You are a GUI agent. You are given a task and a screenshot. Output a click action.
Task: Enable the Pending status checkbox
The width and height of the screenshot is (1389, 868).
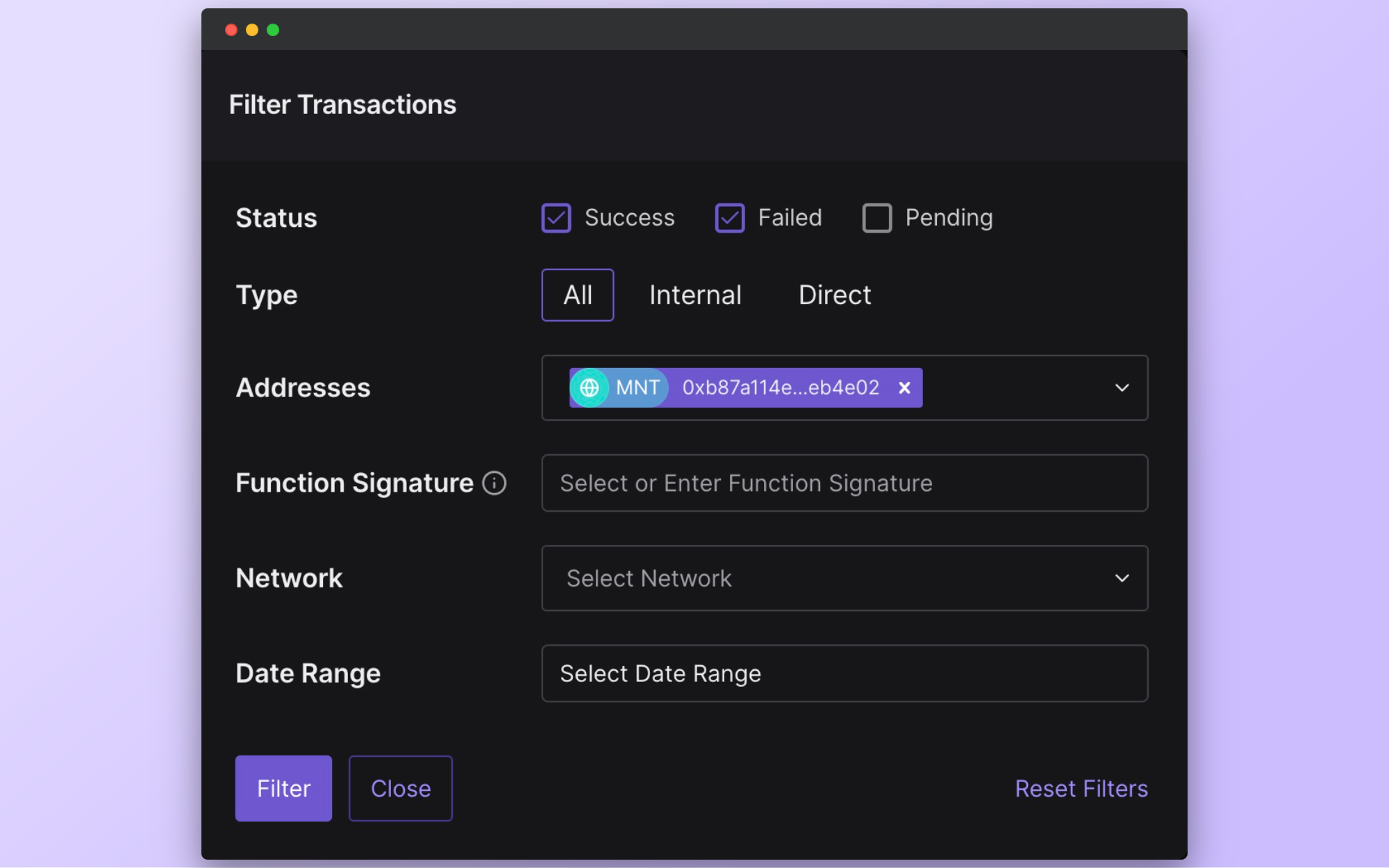[876, 217]
